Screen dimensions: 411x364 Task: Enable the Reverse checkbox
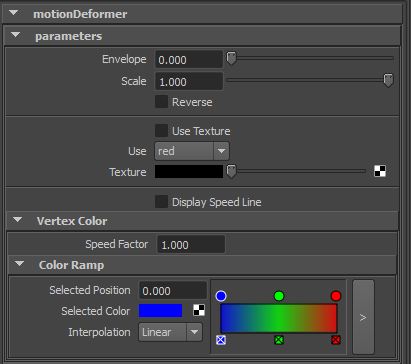pos(161,102)
